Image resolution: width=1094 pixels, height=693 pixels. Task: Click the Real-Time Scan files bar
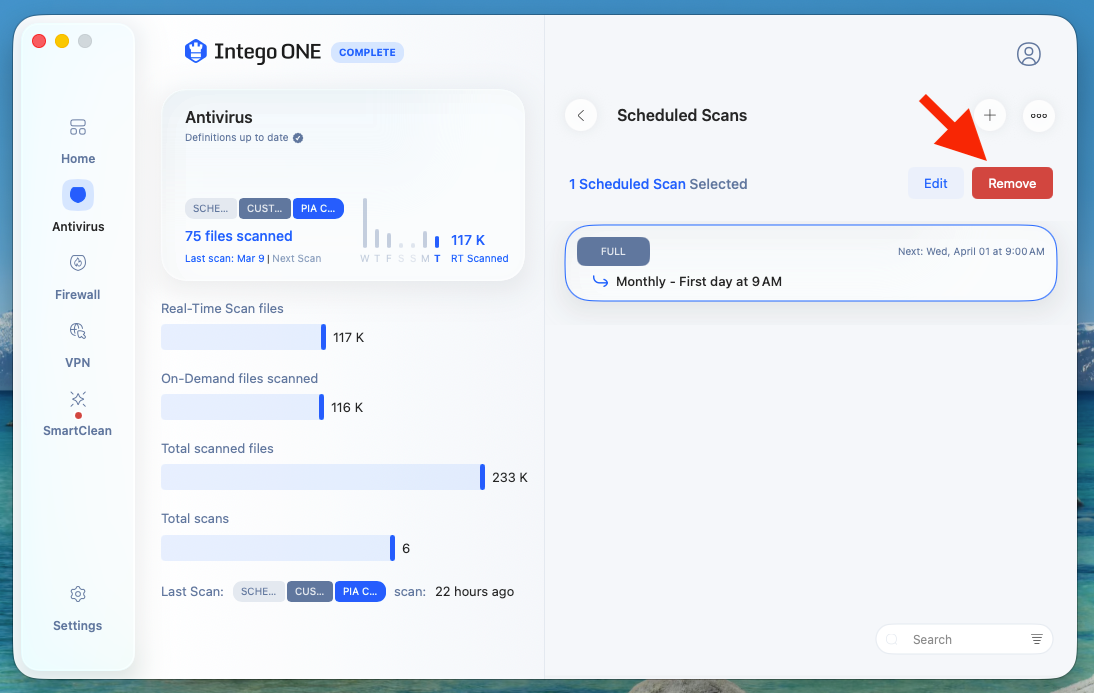coord(243,337)
